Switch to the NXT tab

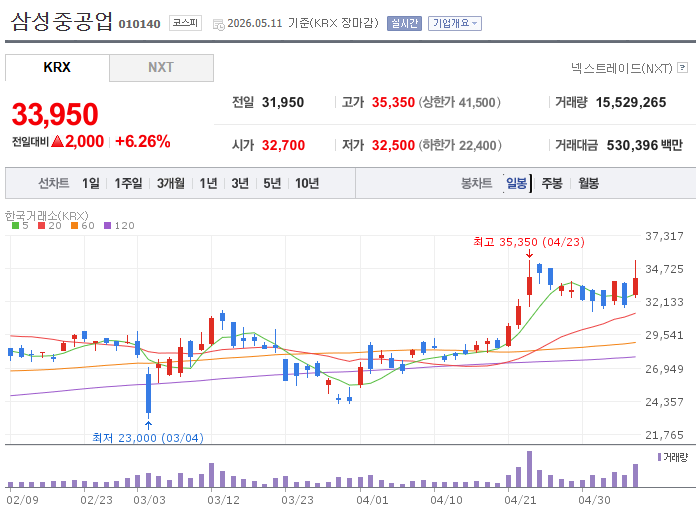click(161, 67)
